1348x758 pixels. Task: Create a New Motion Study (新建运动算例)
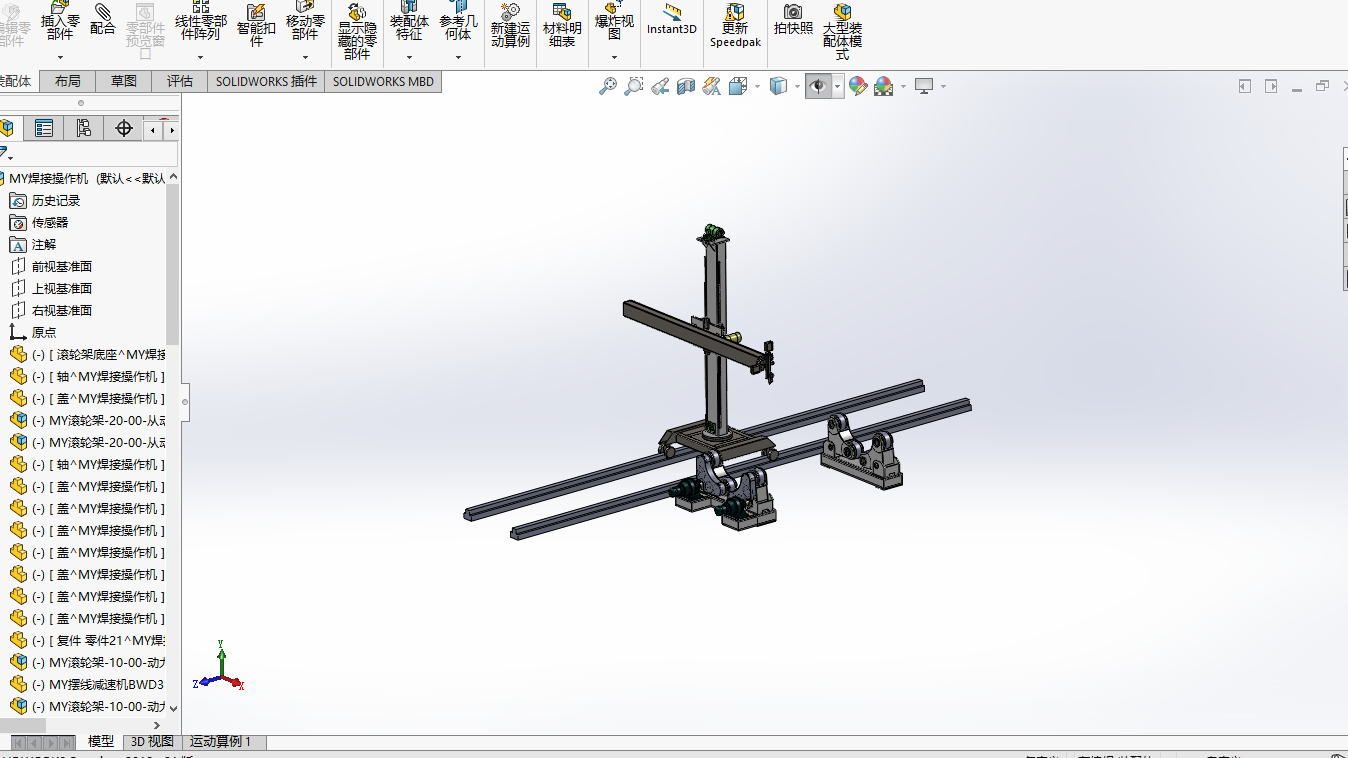[x=510, y=25]
